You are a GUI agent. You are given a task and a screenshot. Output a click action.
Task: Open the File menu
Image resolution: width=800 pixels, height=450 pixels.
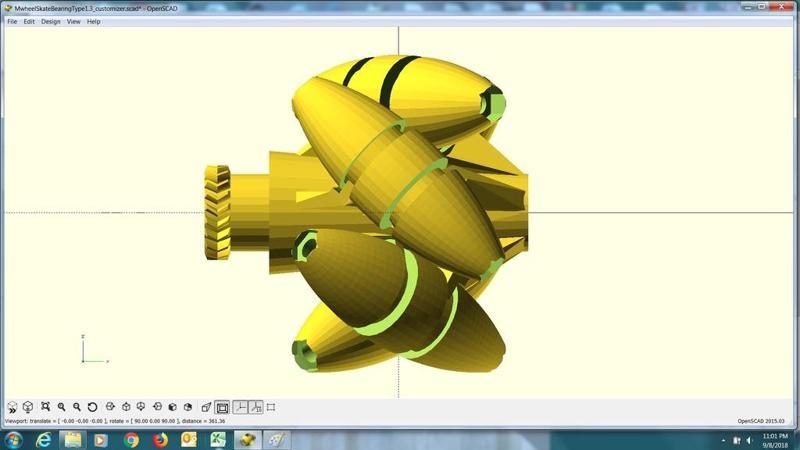(12, 22)
